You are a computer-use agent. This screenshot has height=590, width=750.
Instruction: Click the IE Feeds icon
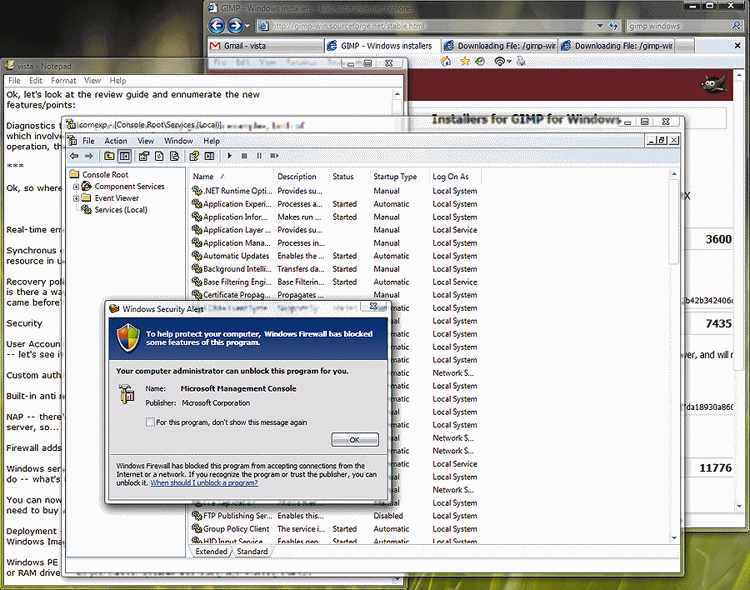click(x=499, y=61)
